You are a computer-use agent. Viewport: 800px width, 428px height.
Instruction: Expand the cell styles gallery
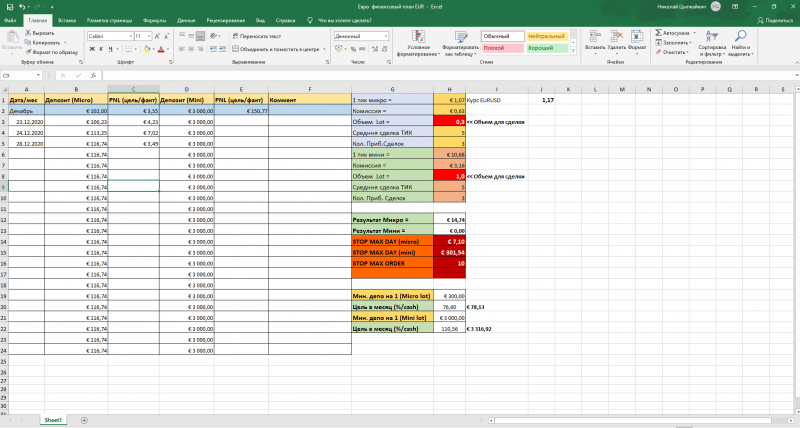[x=573, y=51]
